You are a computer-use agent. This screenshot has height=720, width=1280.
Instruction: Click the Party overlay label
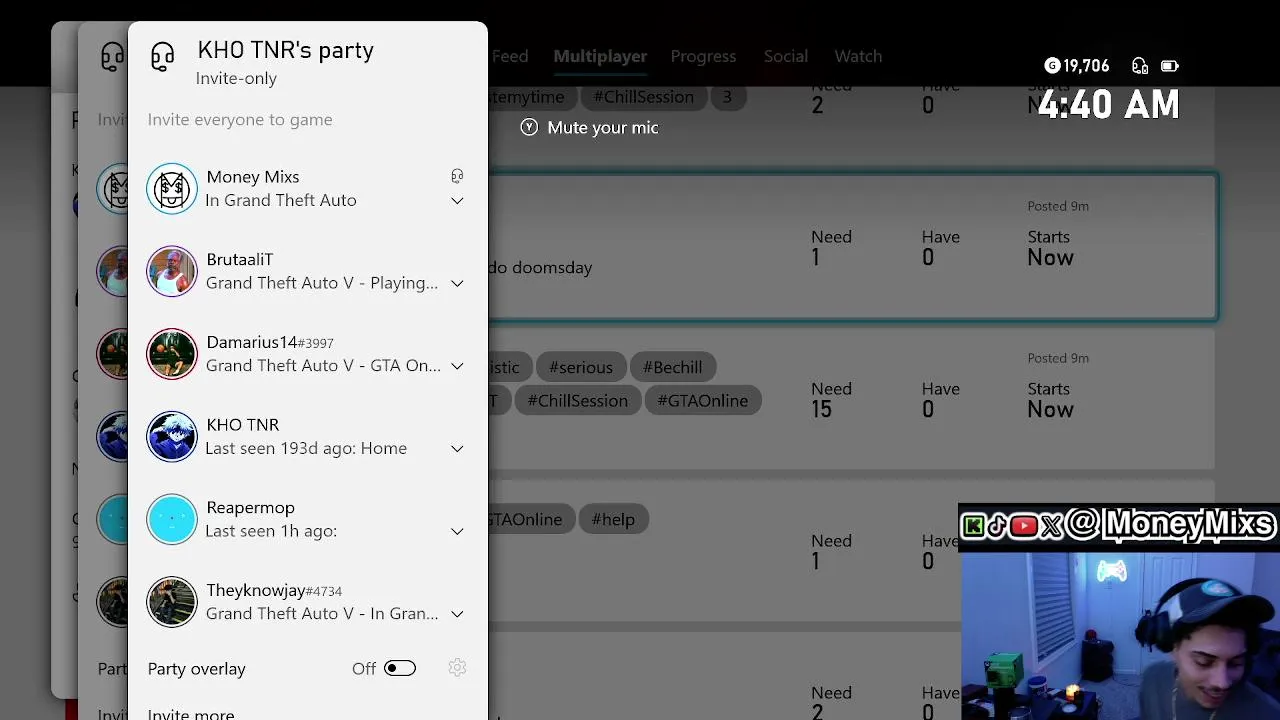click(196, 669)
